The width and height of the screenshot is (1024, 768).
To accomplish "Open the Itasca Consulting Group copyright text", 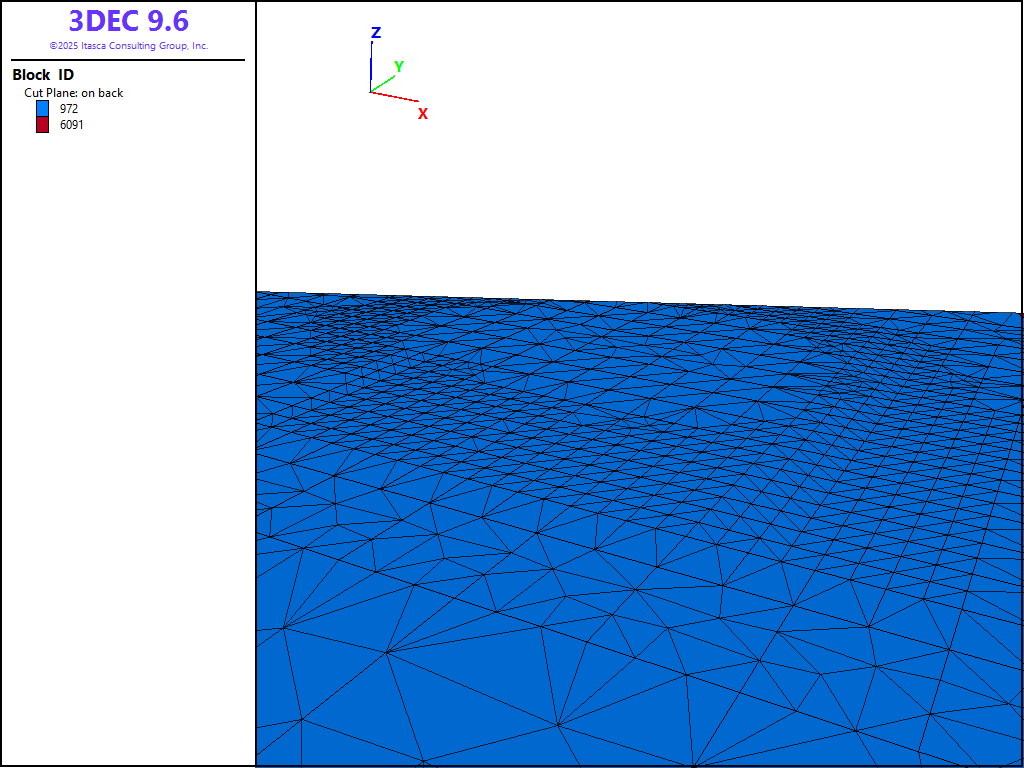I will click(x=128, y=46).
